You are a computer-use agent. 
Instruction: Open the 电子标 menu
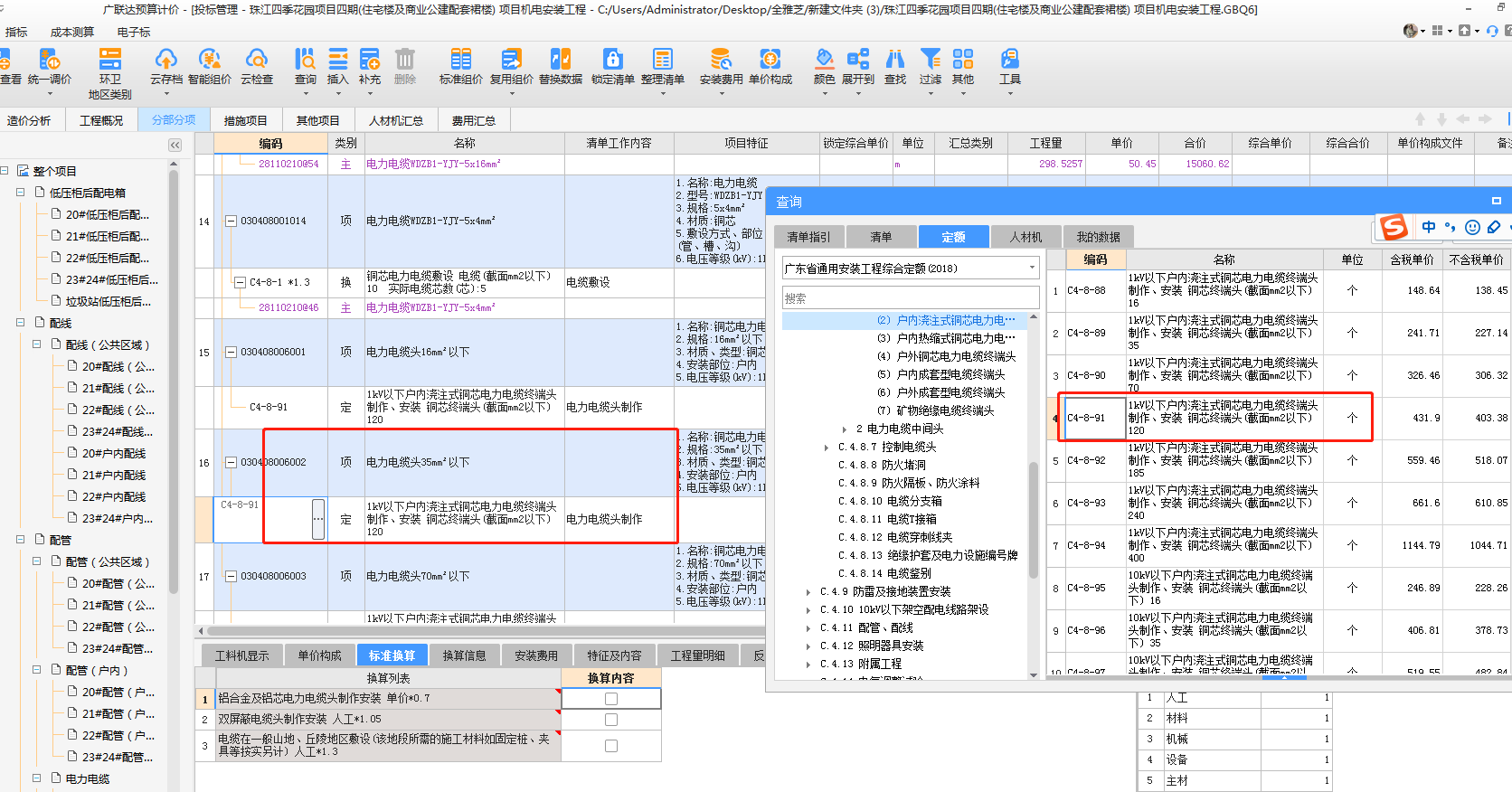[x=134, y=32]
